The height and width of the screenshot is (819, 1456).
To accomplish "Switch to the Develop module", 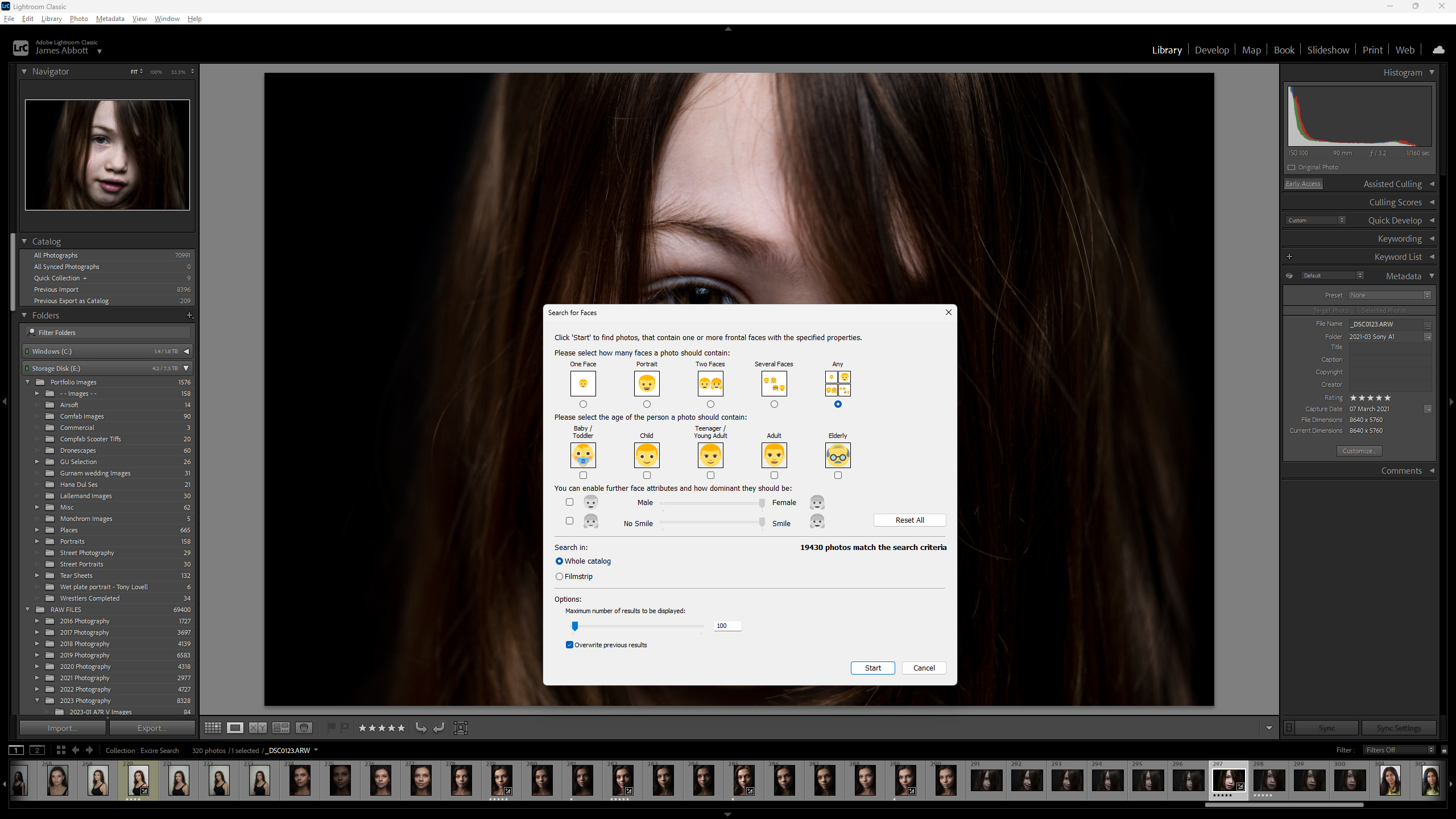I will [1211, 49].
